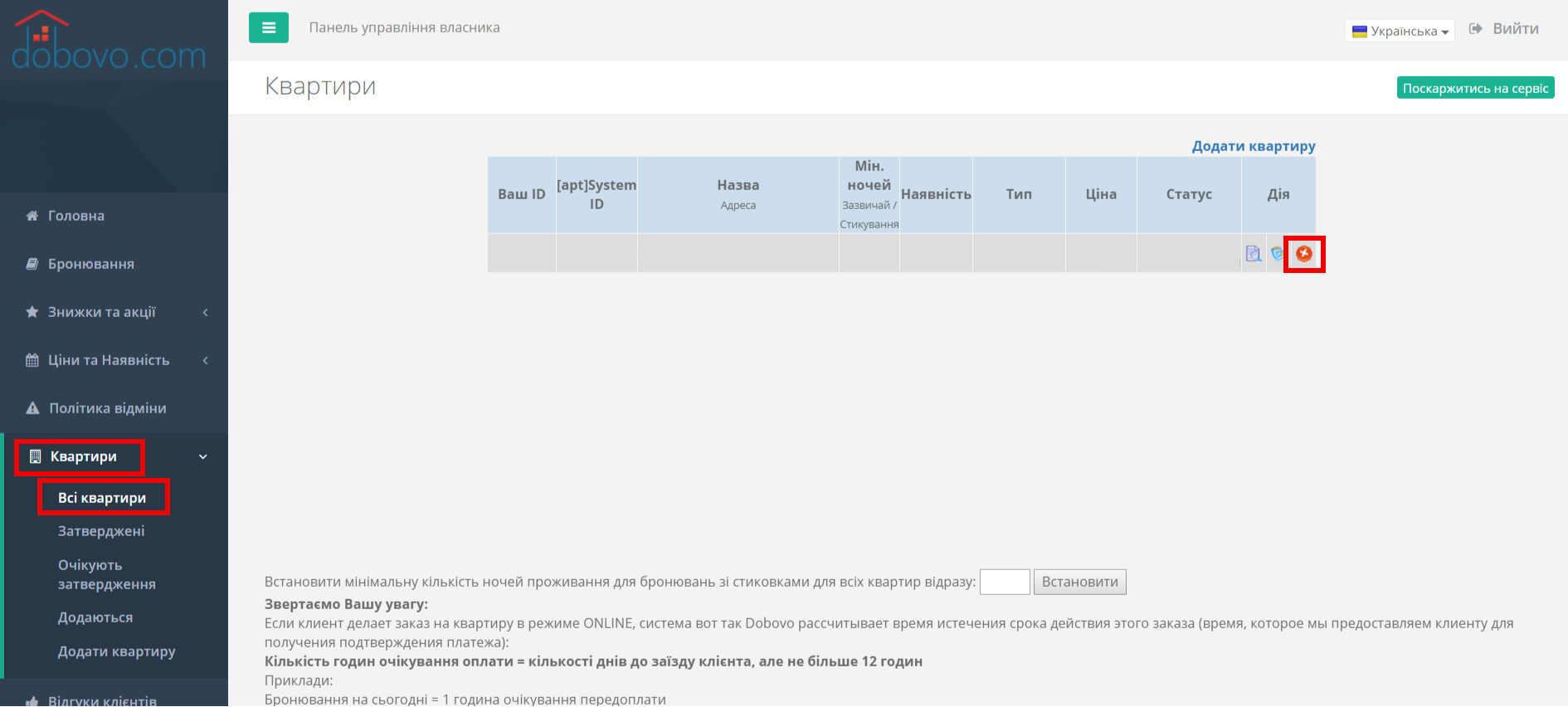Open Відгуки клієнтів in the sidebar
The height and width of the screenshot is (707, 1568).
[102, 701]
